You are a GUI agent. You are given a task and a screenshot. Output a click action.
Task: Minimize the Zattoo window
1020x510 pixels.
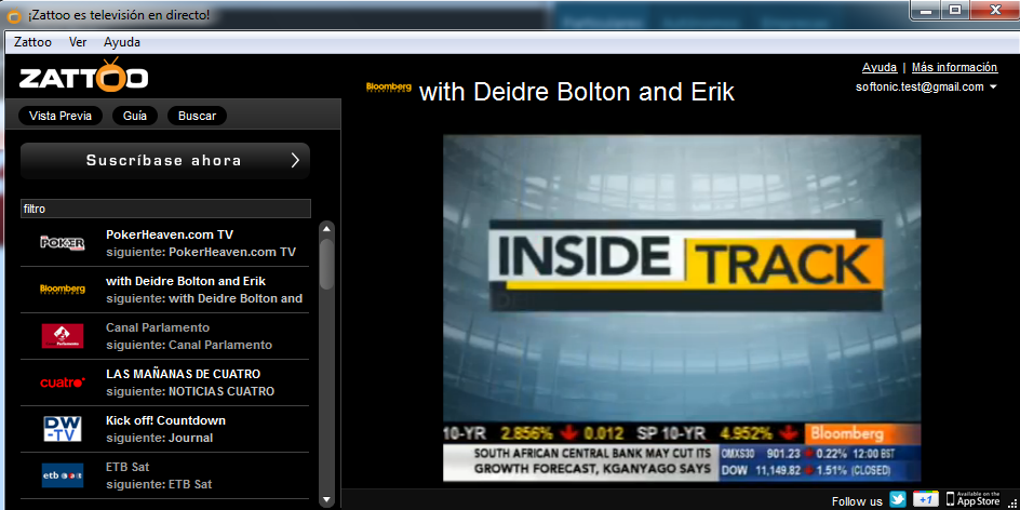click(926, 10)
